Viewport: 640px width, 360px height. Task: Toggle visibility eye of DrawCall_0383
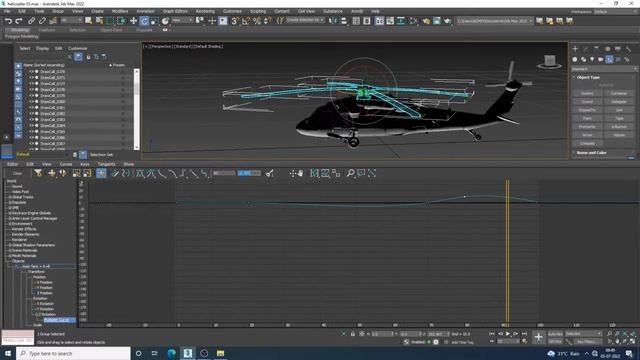(31, 120)
